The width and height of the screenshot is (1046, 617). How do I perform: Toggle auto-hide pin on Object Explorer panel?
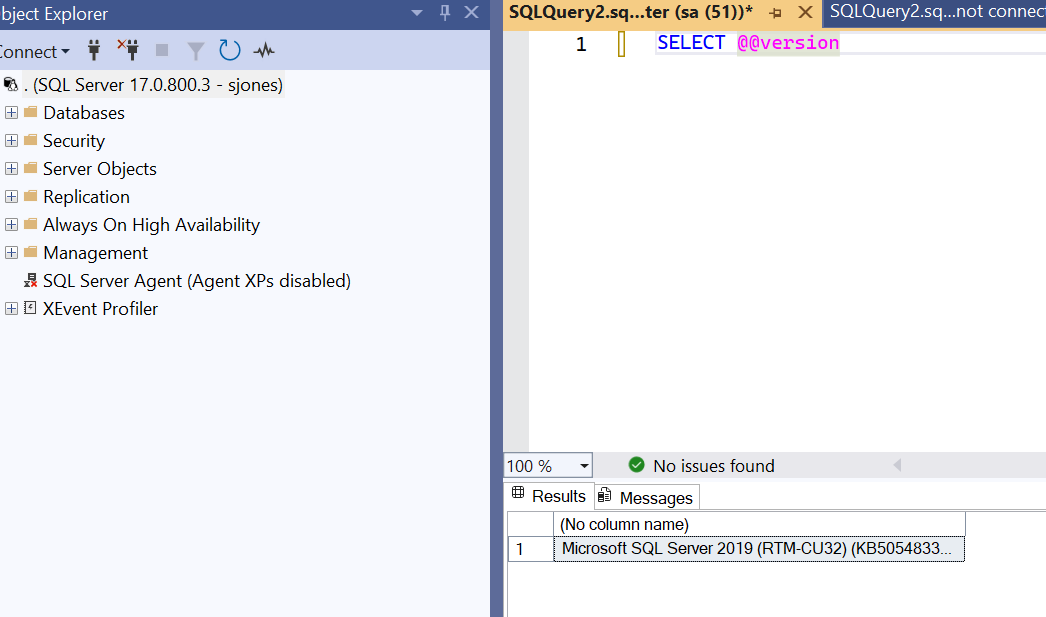(445, 13)
